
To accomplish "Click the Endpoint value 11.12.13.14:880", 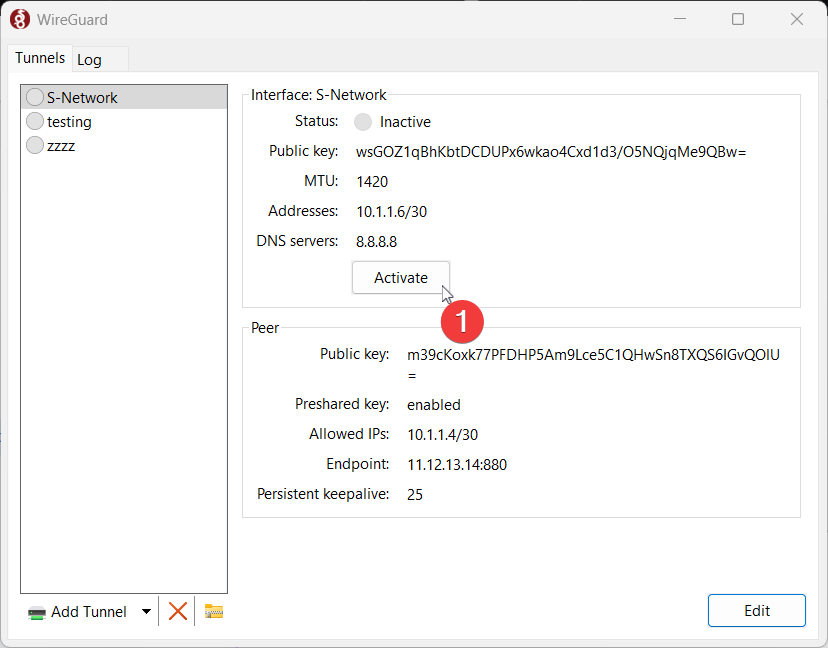I will point(457,465).
